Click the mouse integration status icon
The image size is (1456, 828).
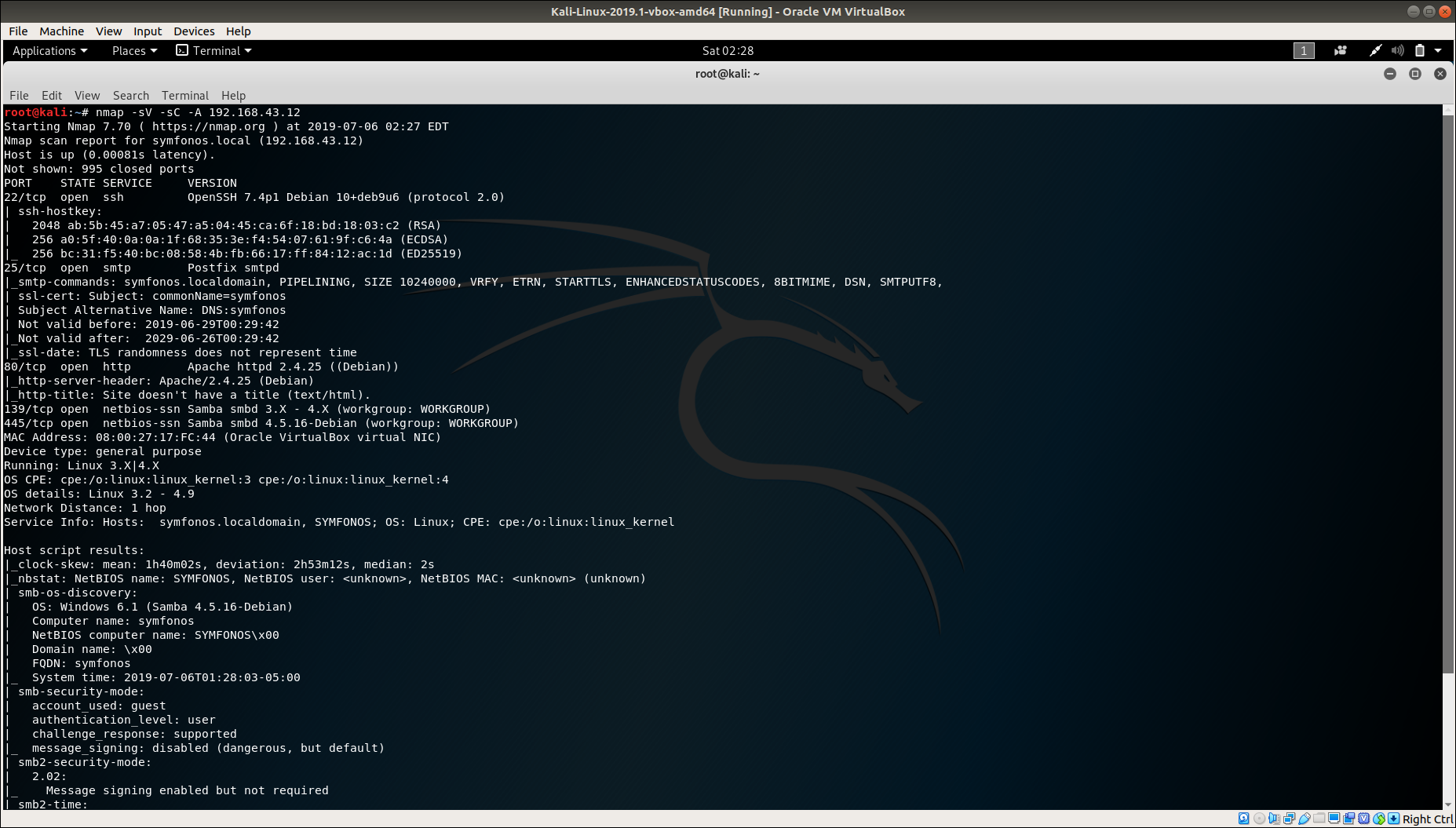[x=1379, y=819]
